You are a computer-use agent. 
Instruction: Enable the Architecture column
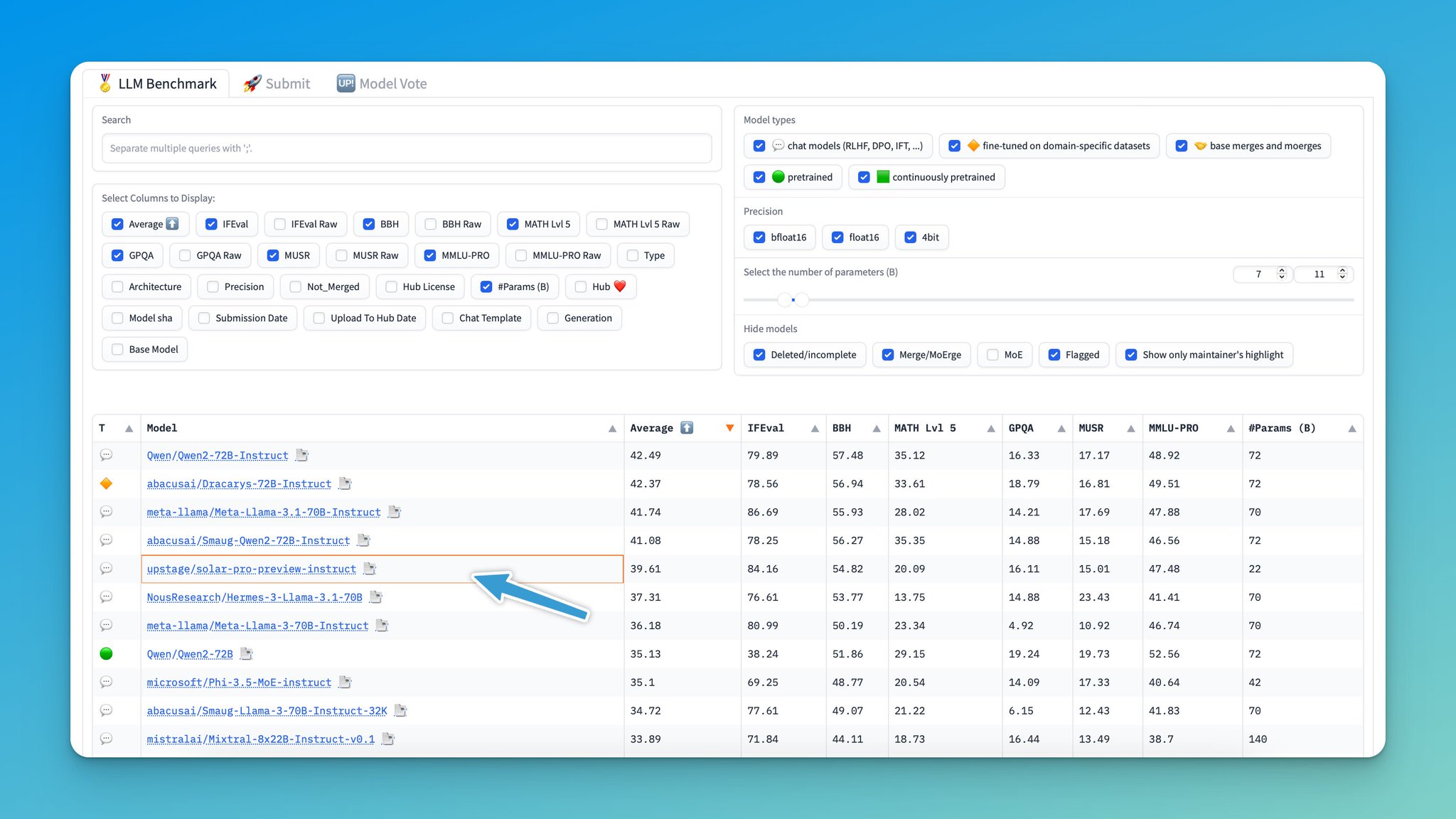pos(117,287)
